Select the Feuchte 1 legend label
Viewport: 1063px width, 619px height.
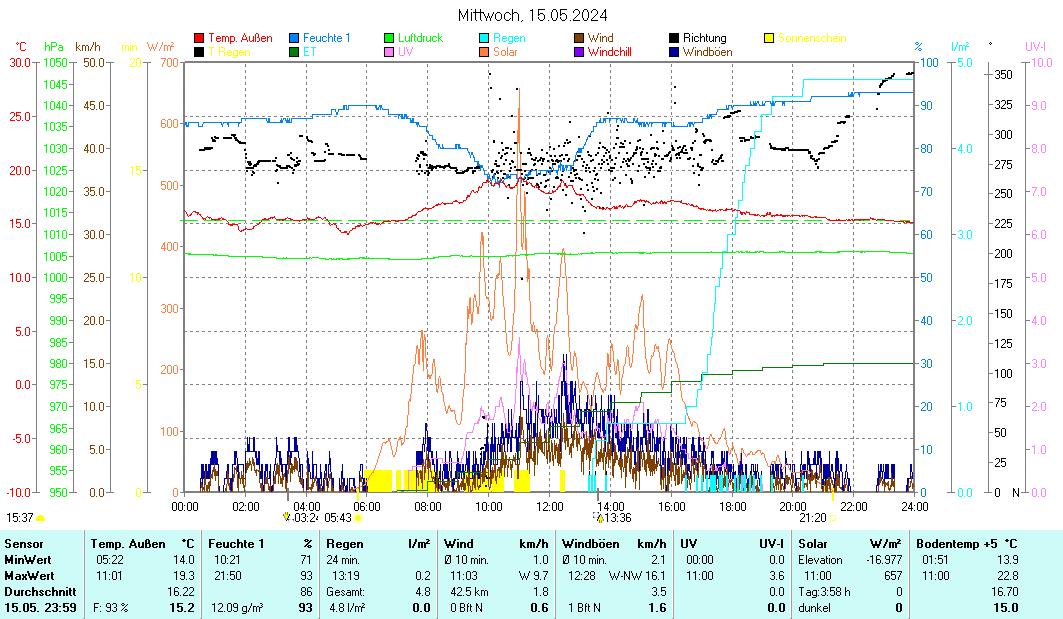coord(327,38)
